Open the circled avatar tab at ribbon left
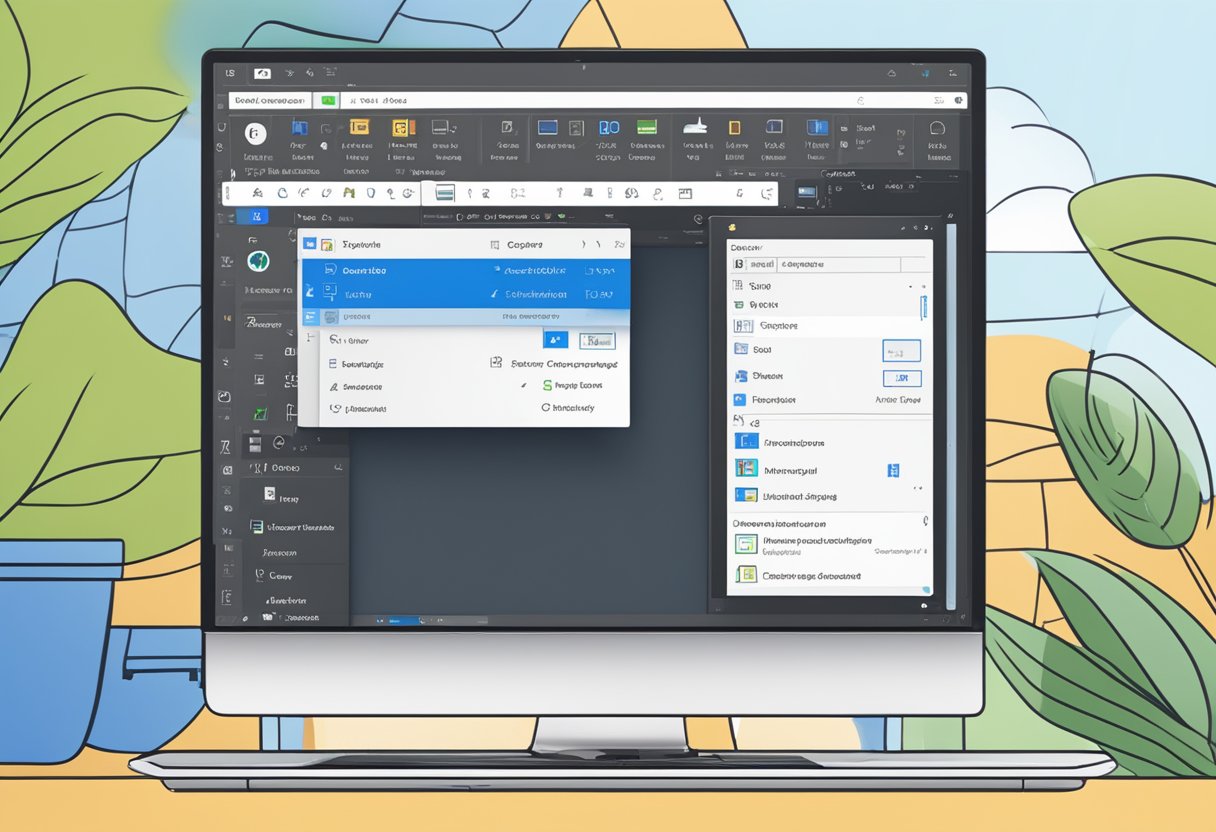 [x=254, y=132]
